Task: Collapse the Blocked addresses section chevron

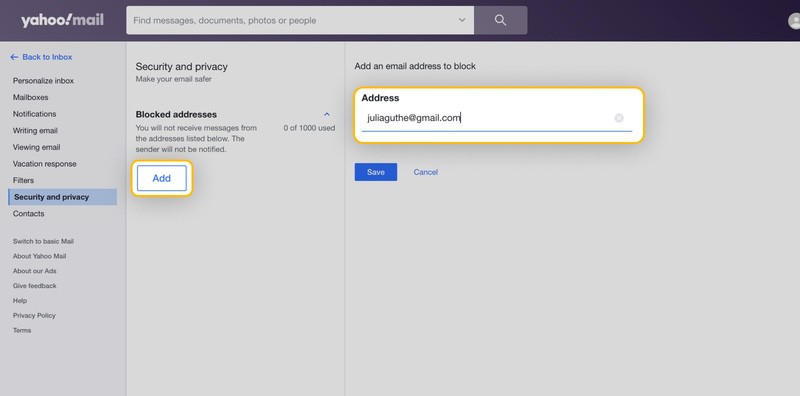Action: tap(327, 114)
